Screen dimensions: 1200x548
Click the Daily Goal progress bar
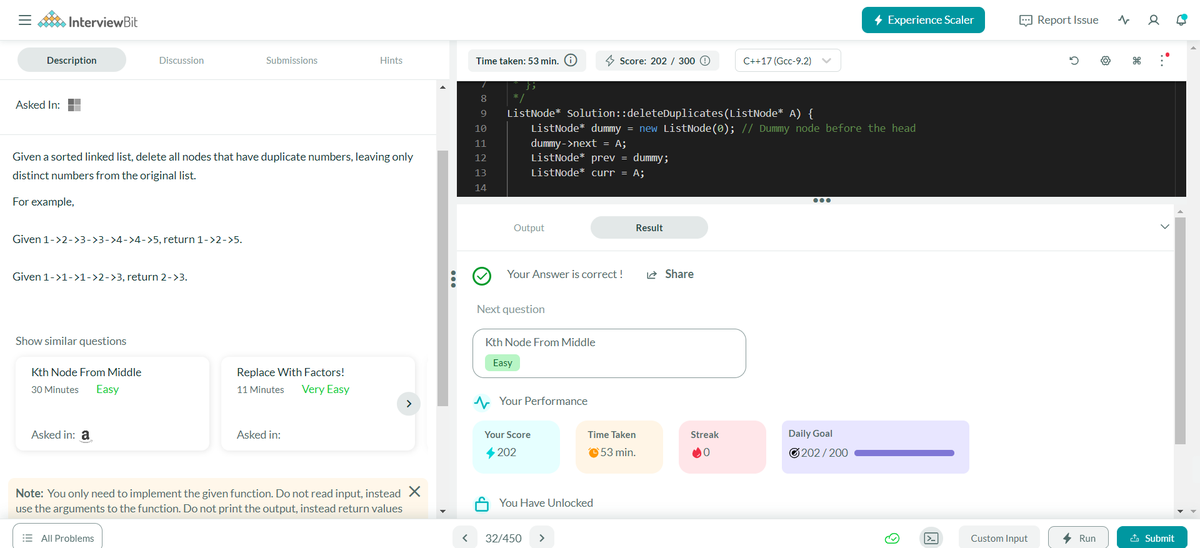[905, 452]
